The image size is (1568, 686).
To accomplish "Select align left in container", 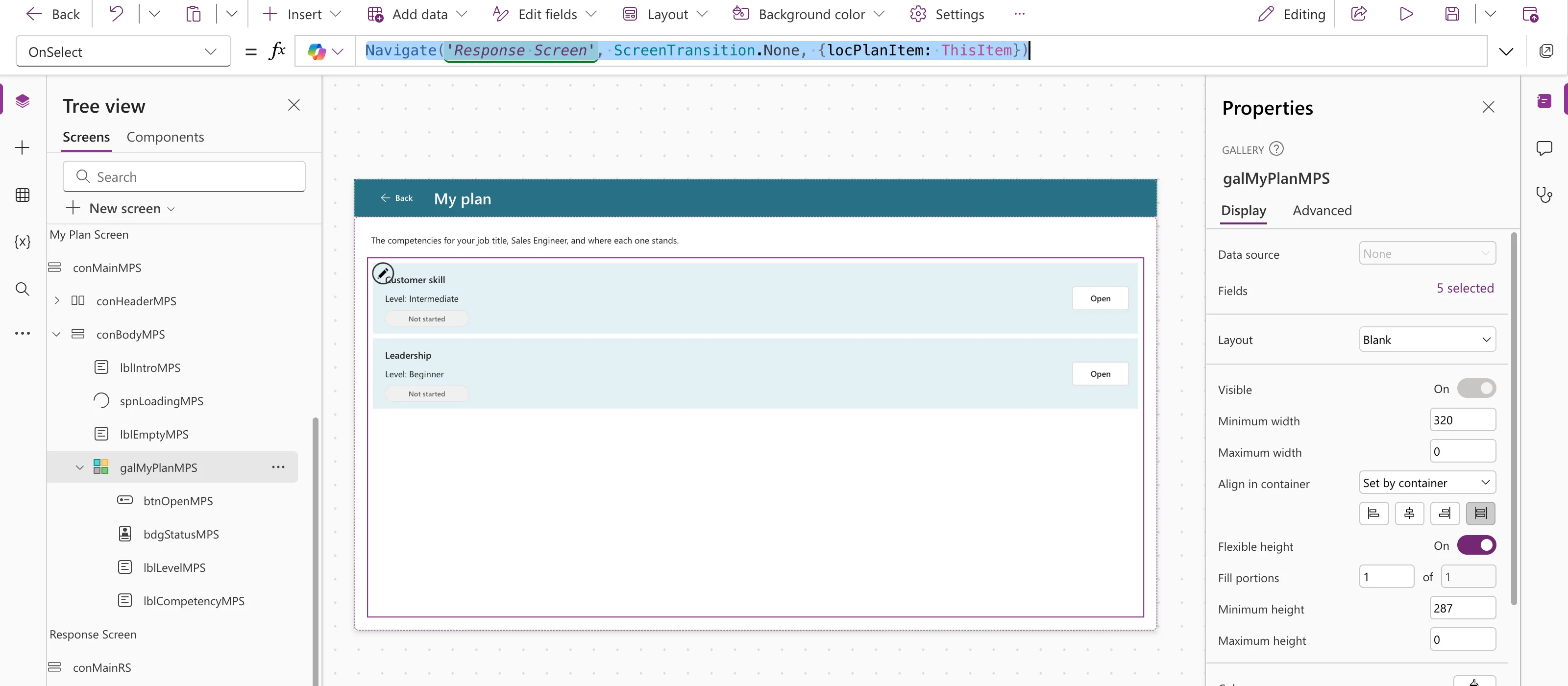I will (x=1374, y=513).
